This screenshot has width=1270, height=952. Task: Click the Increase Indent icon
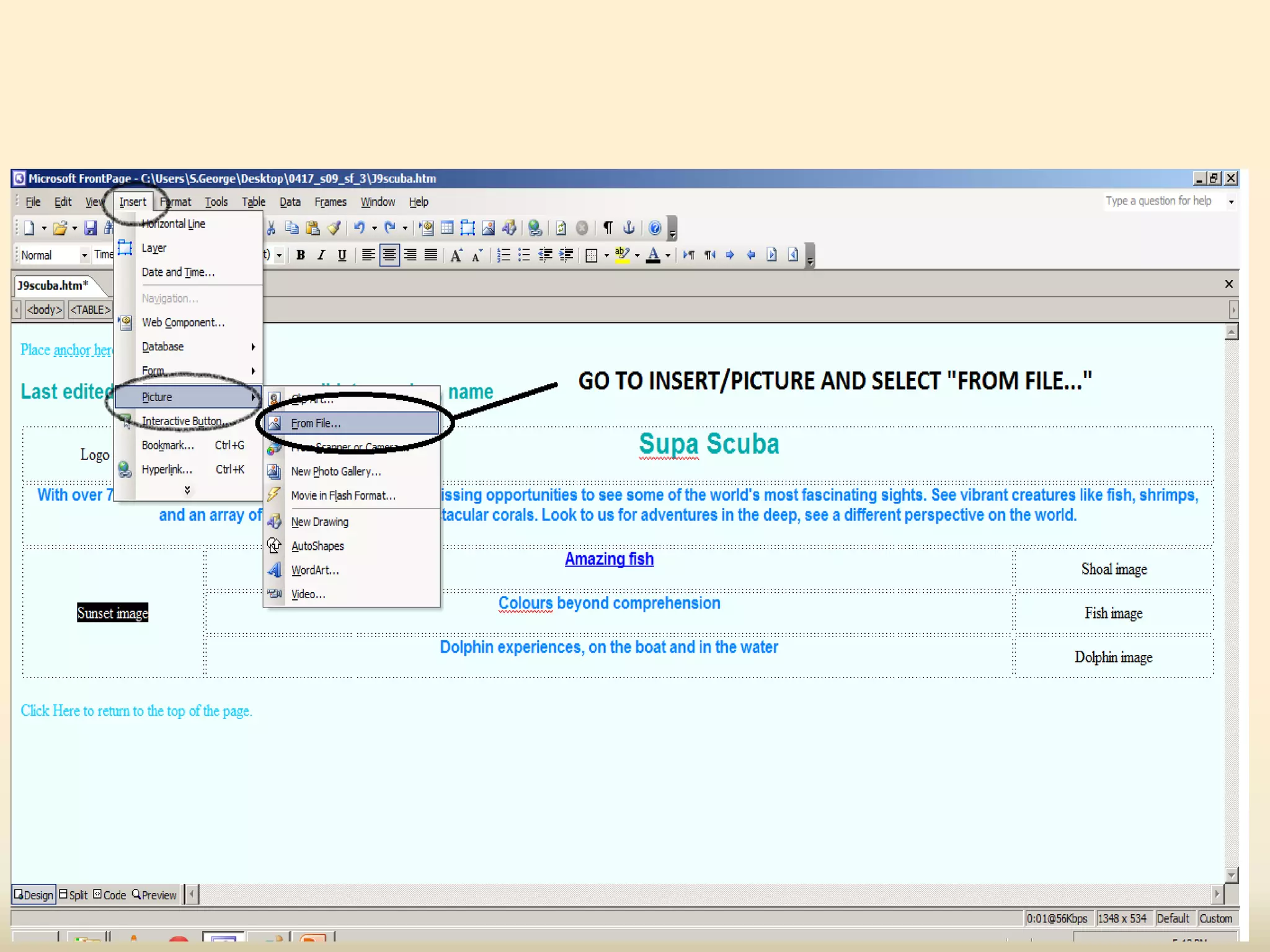pos(566,255)
